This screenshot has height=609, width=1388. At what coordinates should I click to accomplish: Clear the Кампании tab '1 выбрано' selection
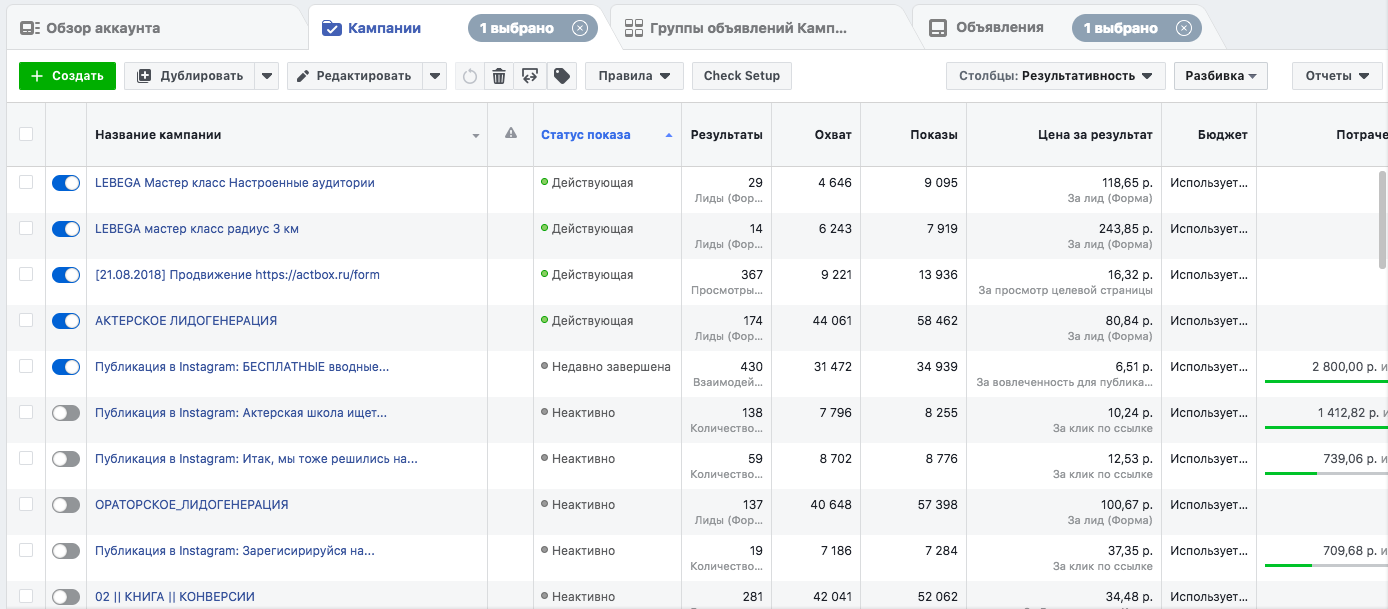coord(580,28)
